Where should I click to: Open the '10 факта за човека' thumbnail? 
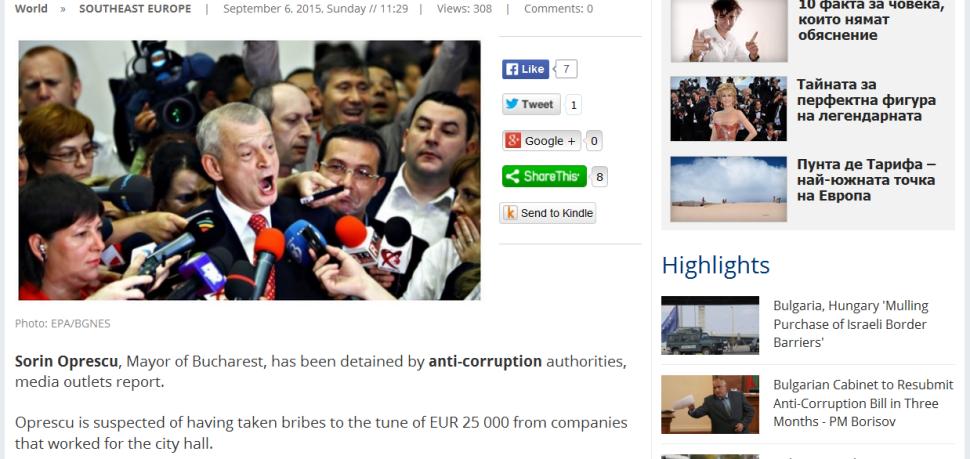click(x=729, y=31)
